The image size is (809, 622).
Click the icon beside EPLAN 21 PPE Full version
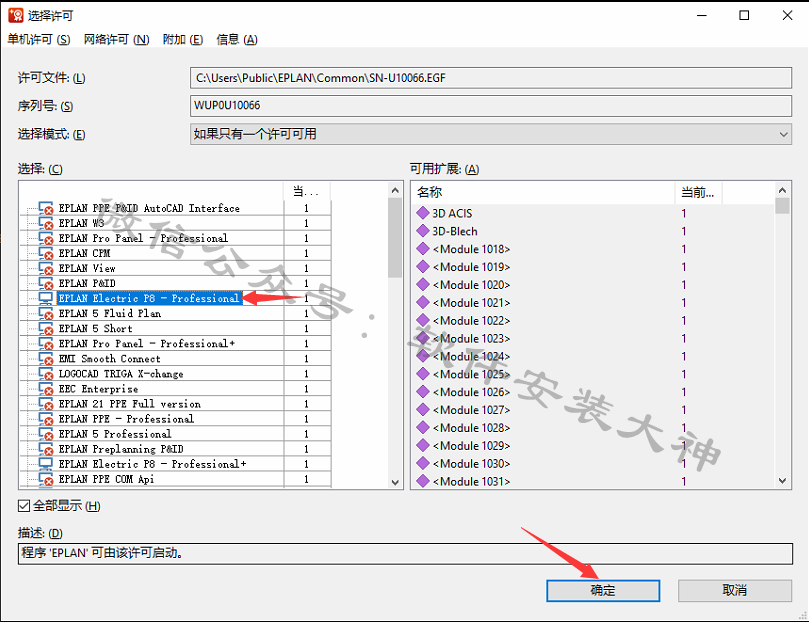point(46,404)
